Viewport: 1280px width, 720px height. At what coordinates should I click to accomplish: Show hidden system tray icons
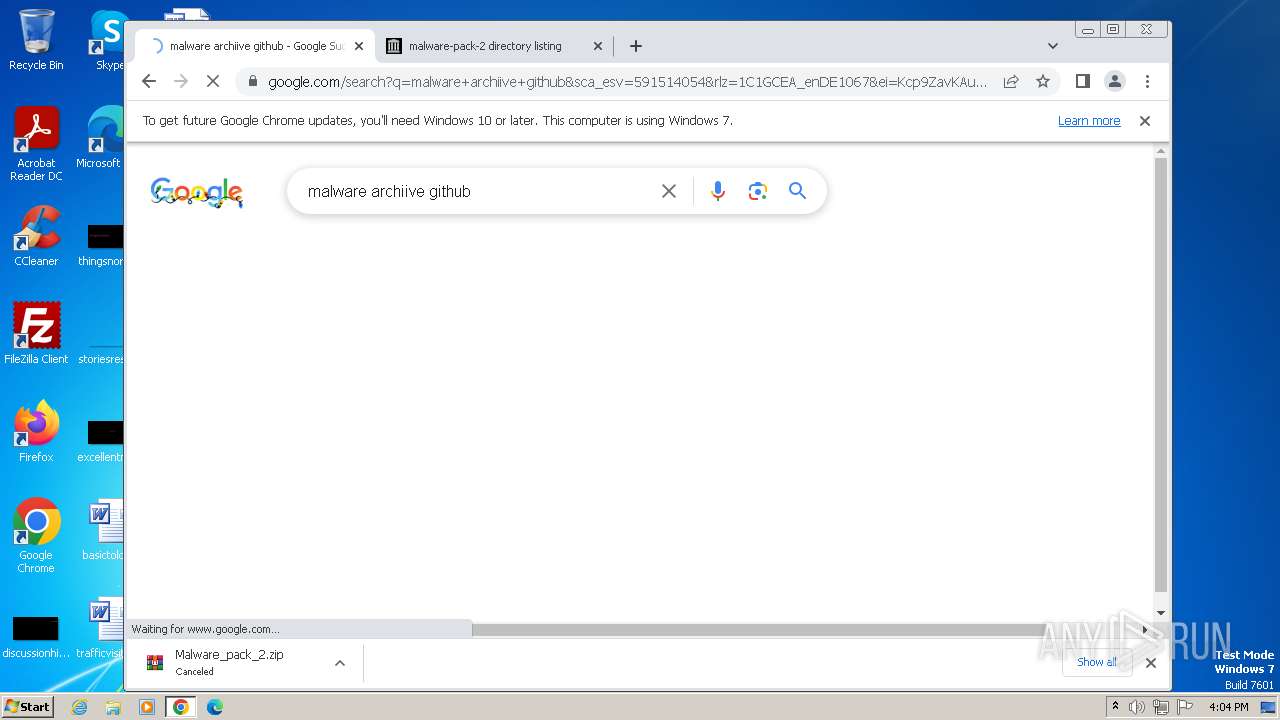click(1115, 707)
